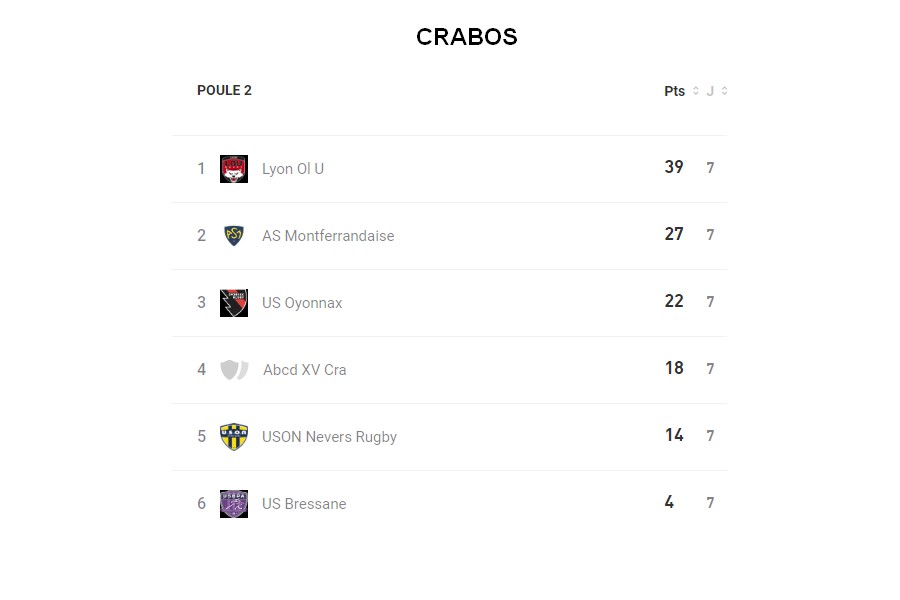Sort standings by J arrow icon
This screenshot has height=600, width=900.
724,91
